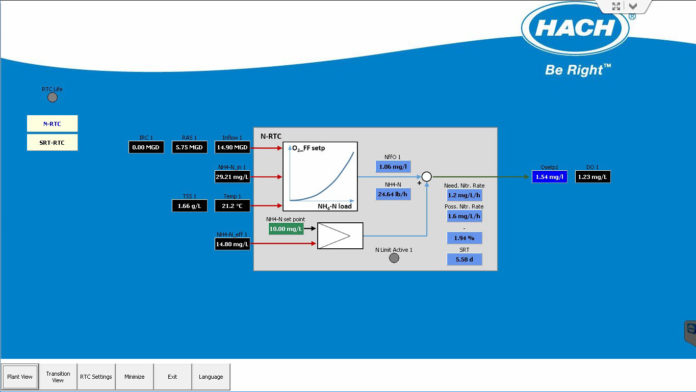Click the HACH logo

tap(575, 28)
